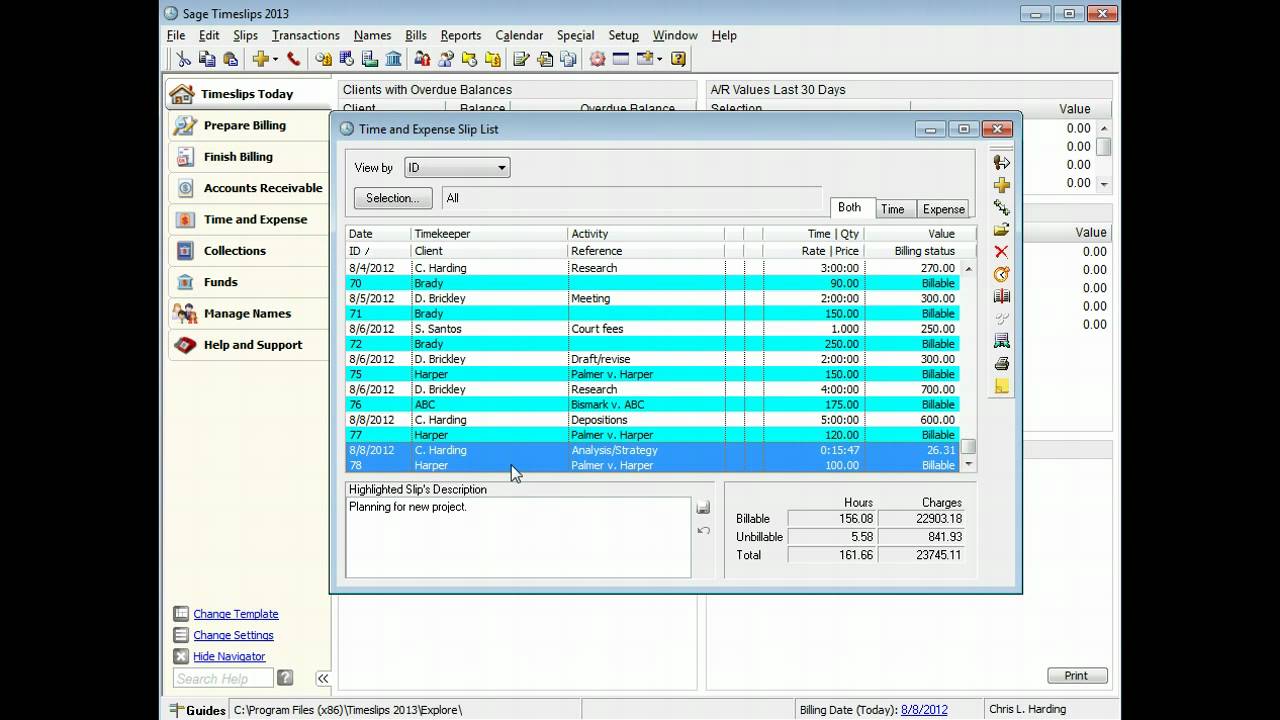Screen dimensions: 1280x720
Task: Click the Copy toolbar icon
Action: click(207, 59)
